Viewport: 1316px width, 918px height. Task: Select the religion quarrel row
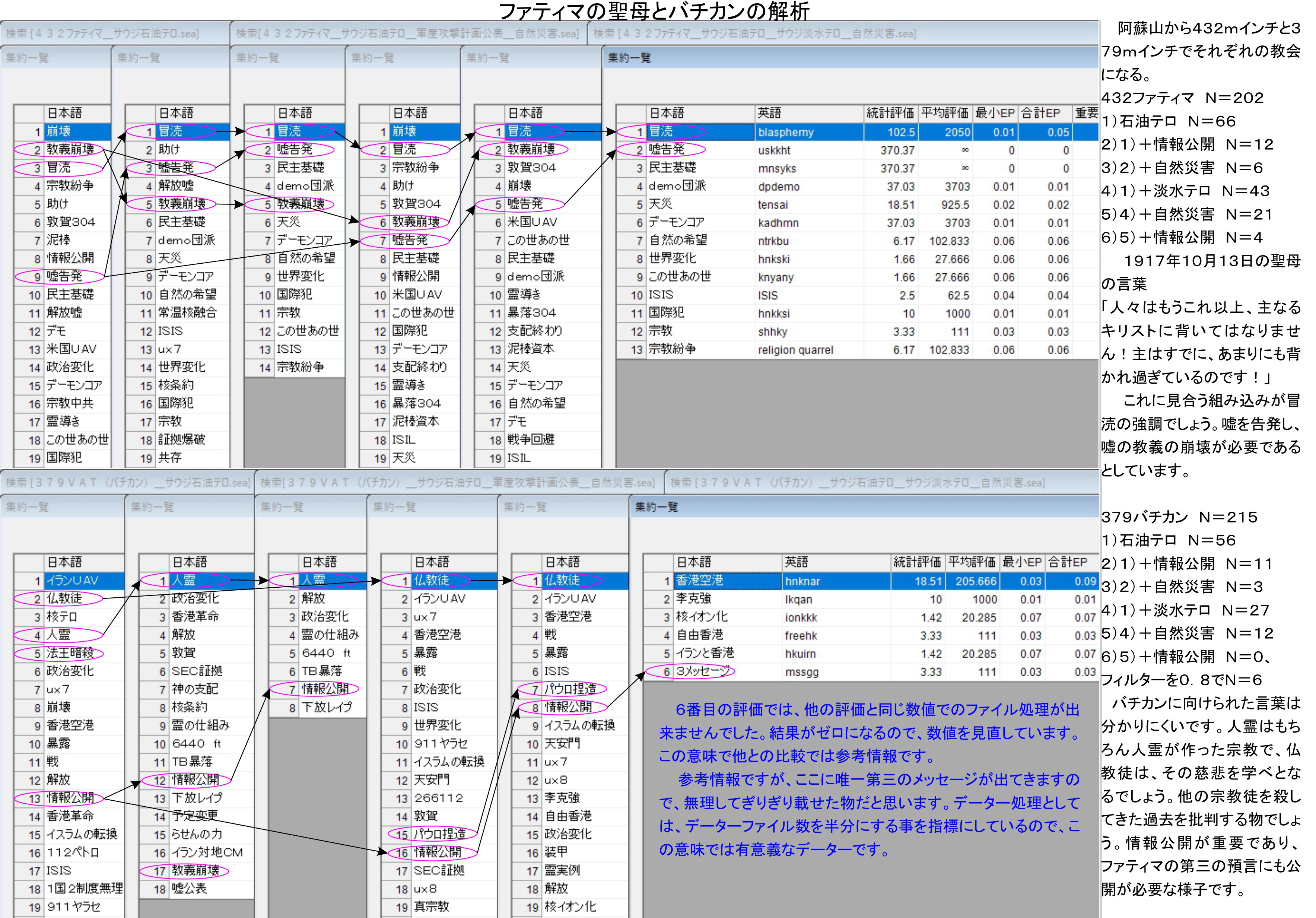tap(795, 350)
